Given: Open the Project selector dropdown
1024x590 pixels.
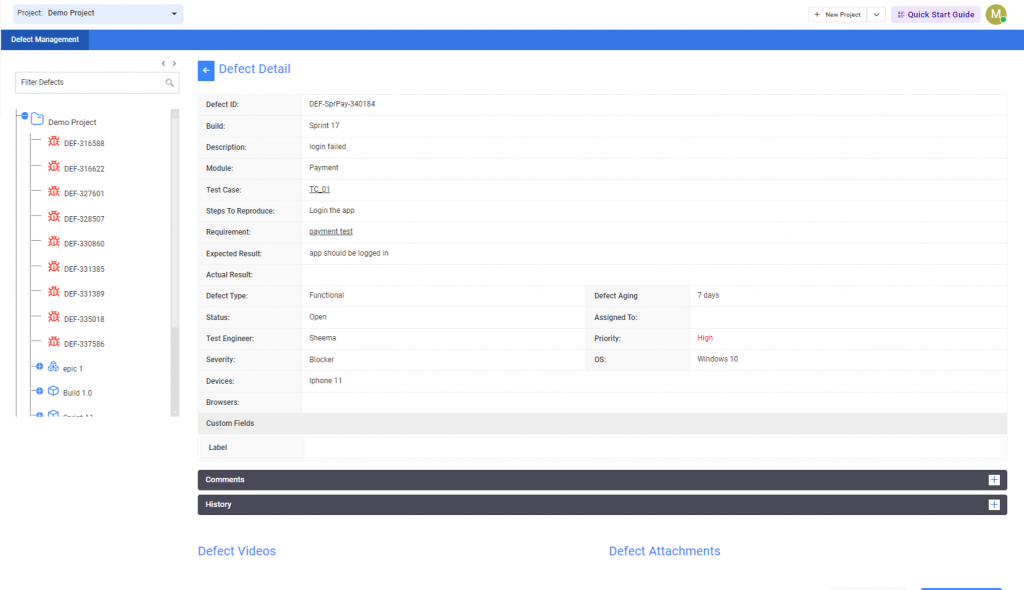Looking at the screenshot, I should coord(98,14).
